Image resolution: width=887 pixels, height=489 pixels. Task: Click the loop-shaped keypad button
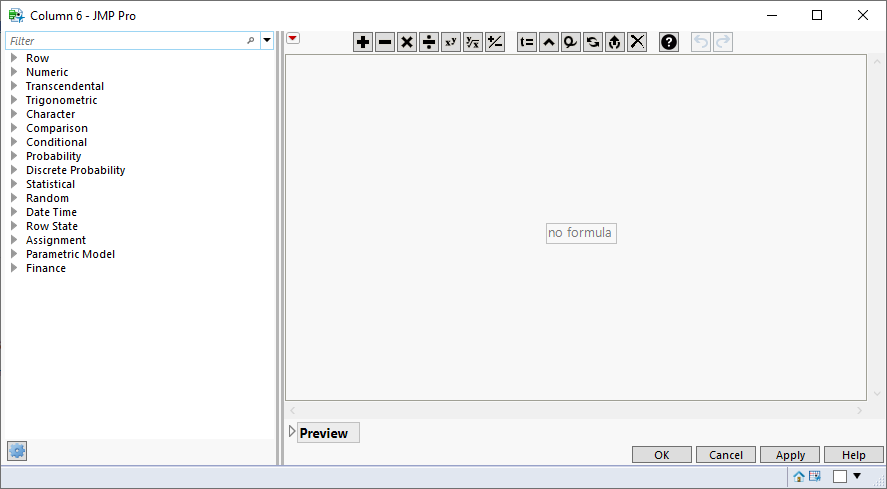[571, 42]
